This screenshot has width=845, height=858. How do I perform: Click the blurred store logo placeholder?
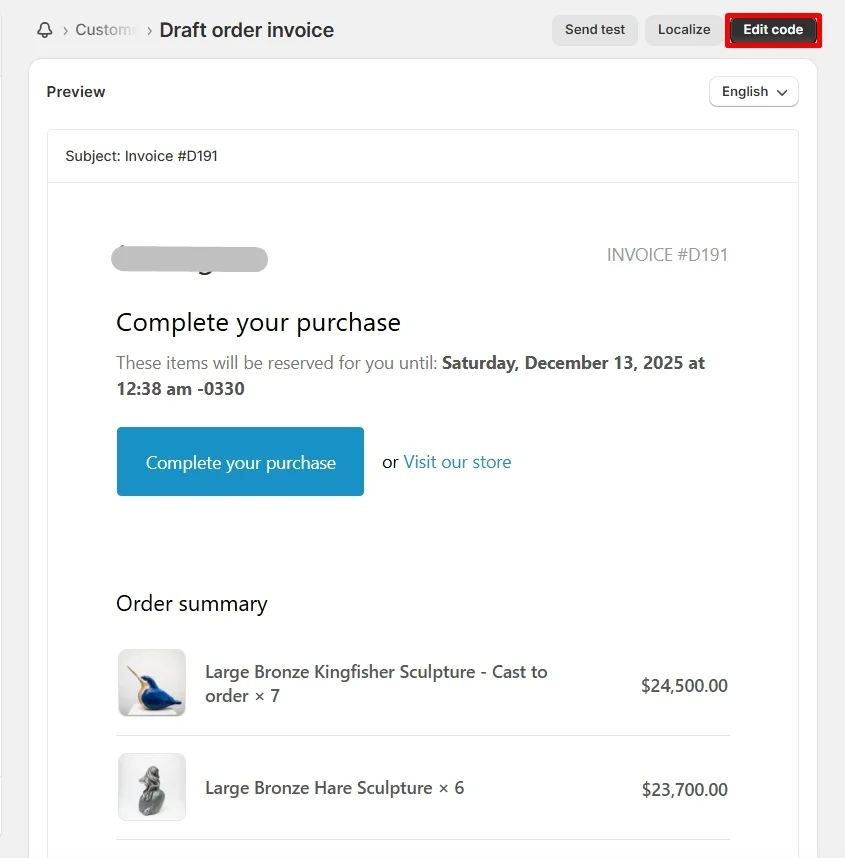click(190, 258)
